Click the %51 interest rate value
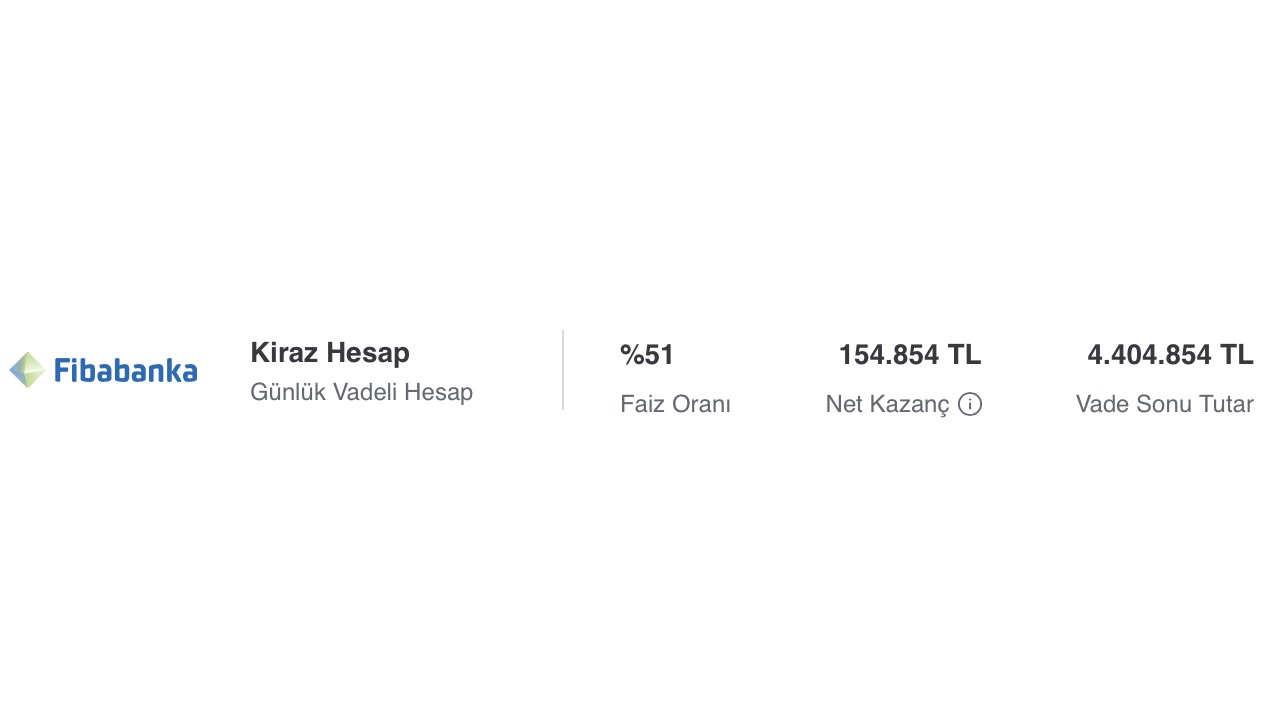Viewport: 1280px width, 720px height. point(647,355)
